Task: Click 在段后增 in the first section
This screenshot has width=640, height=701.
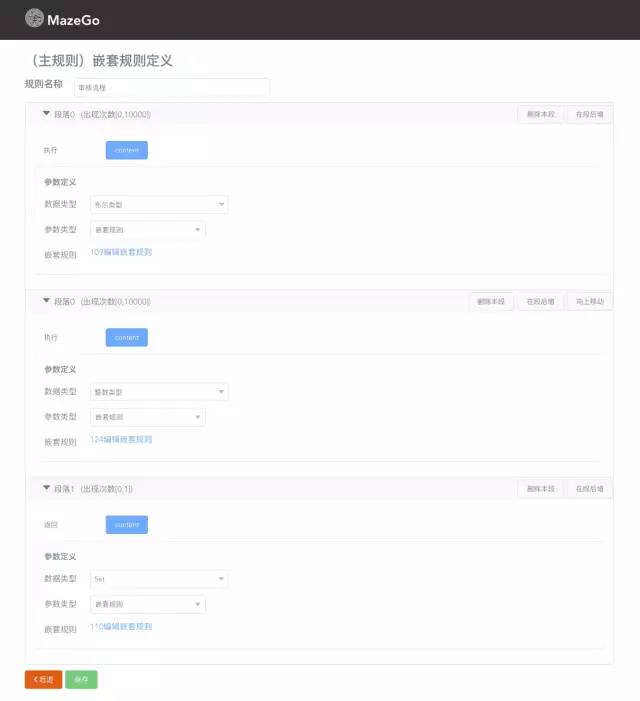Action: pyautogui.click(x=589, y=114)
